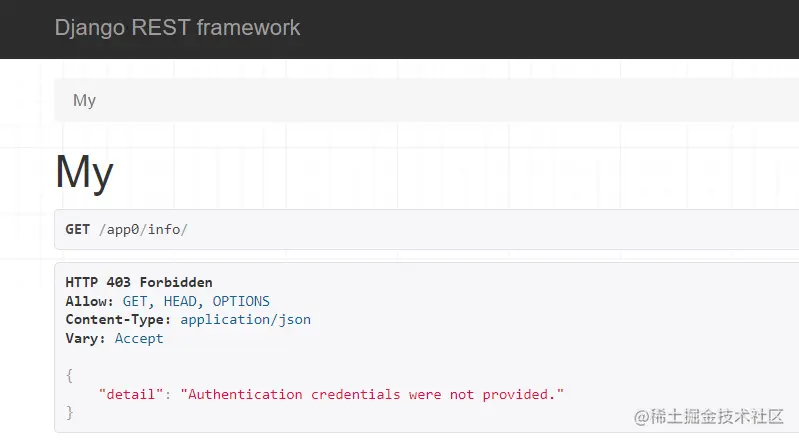Select the My breadcrumb item
This screenshot has height=441, width=799.
(x=84, y=100)
